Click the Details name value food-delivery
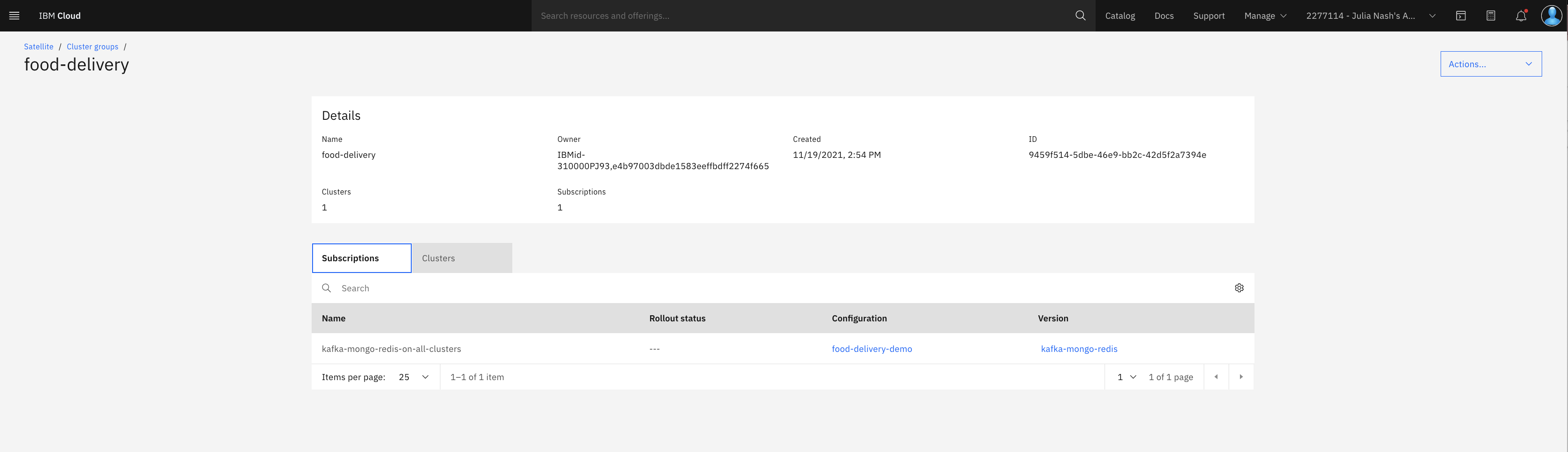Image resolution: width=1568 pixels, height=452 pixels. [x=348, y=155]
